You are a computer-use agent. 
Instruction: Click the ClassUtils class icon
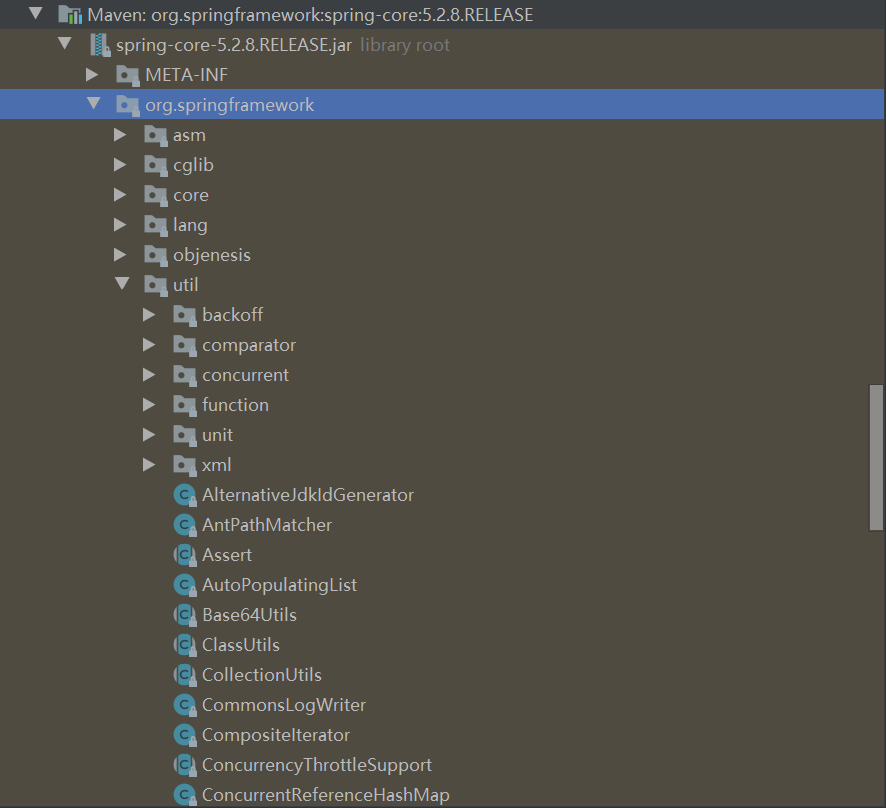click(185, 645)
